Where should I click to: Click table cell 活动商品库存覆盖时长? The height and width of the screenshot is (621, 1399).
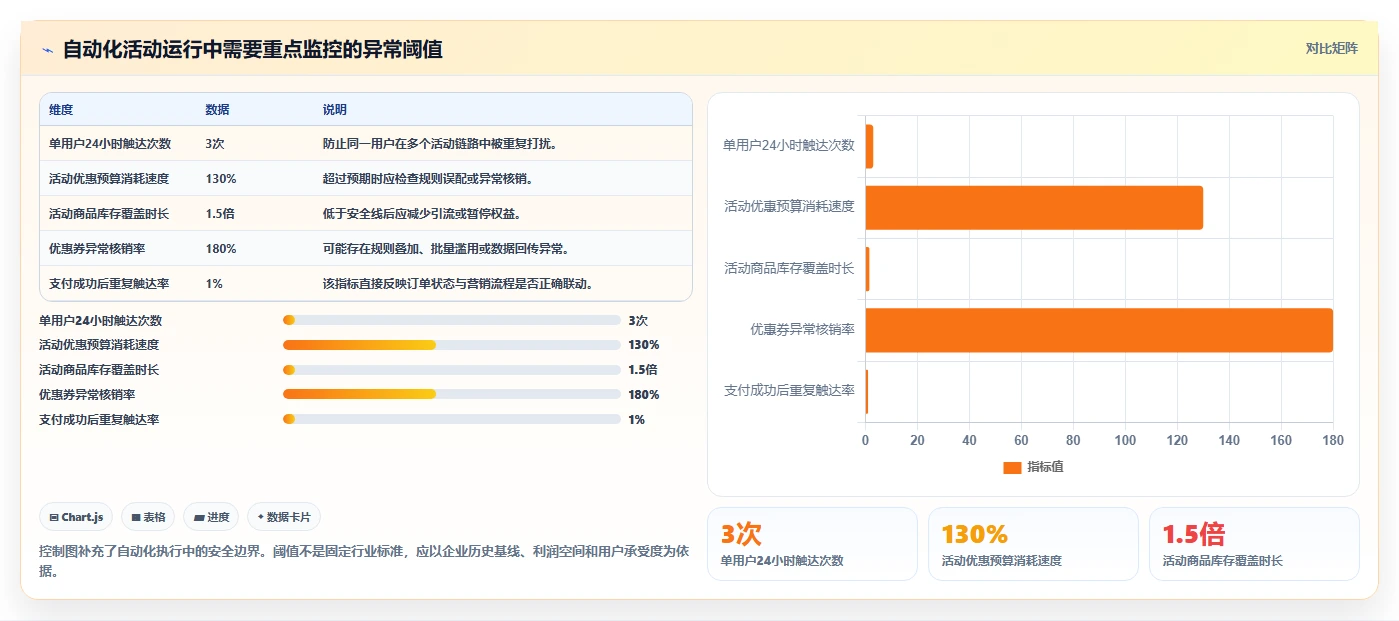109,214
